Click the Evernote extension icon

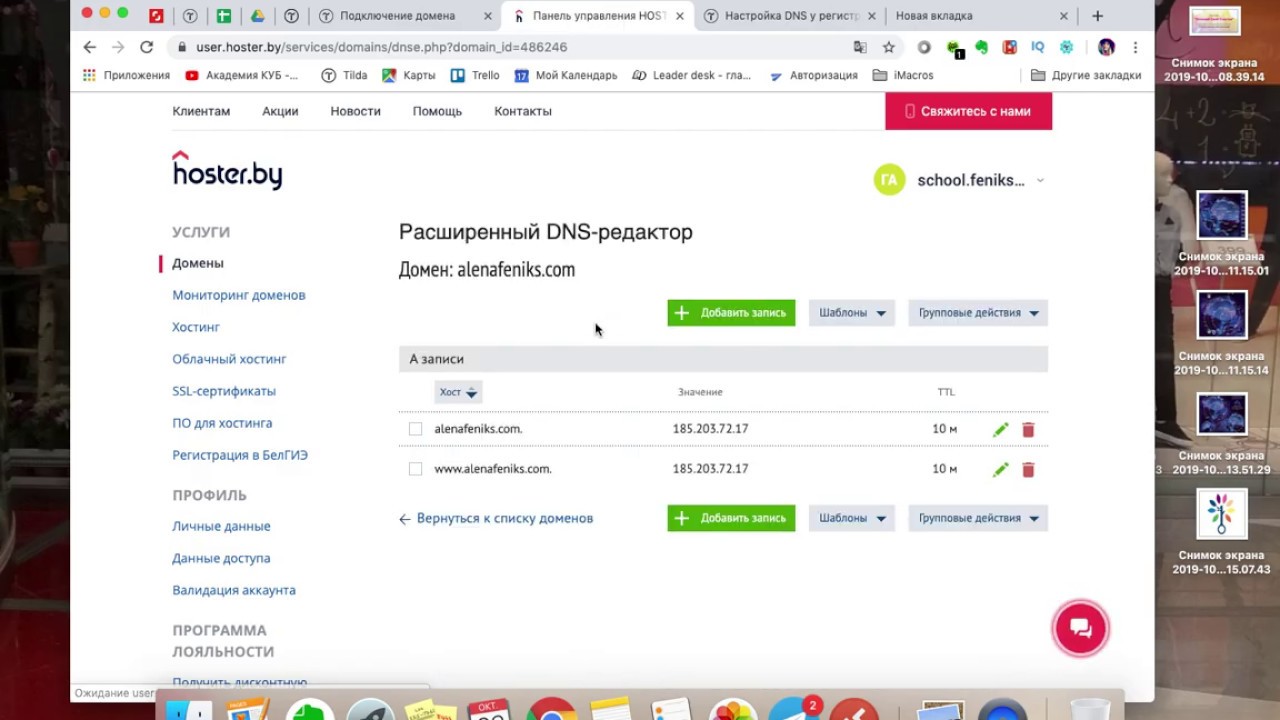tap(982, 47)
